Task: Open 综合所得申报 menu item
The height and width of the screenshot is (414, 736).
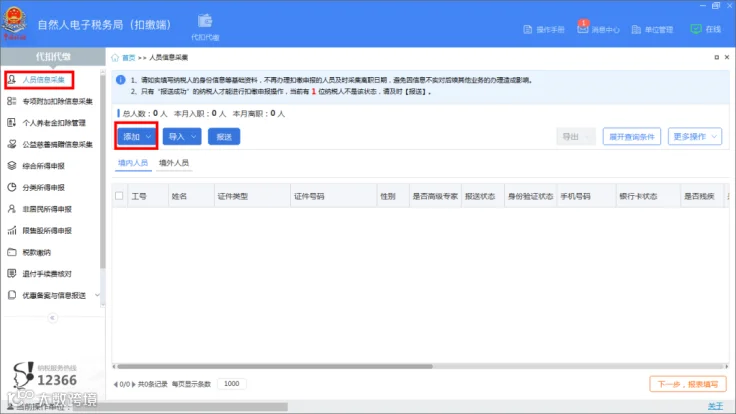Action: [x=44, y=166]
